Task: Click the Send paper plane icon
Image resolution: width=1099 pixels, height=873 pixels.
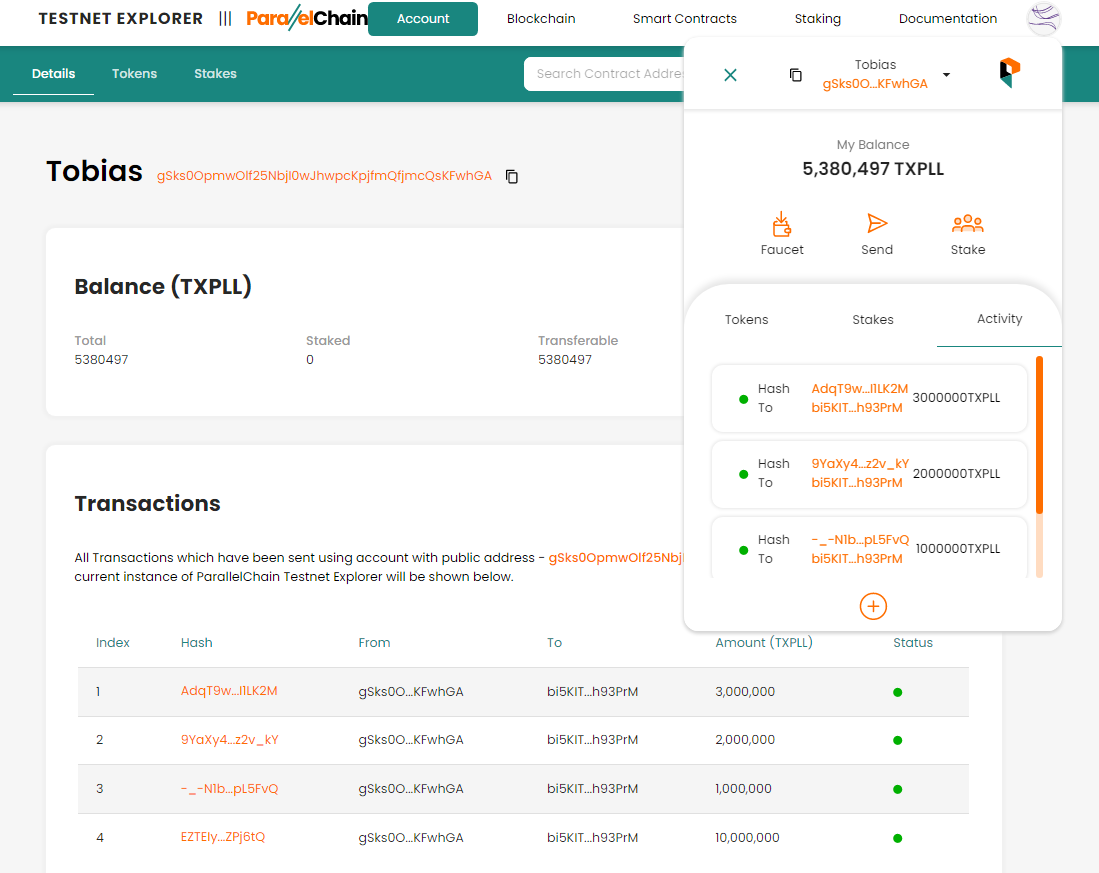Action: point(877,224)
